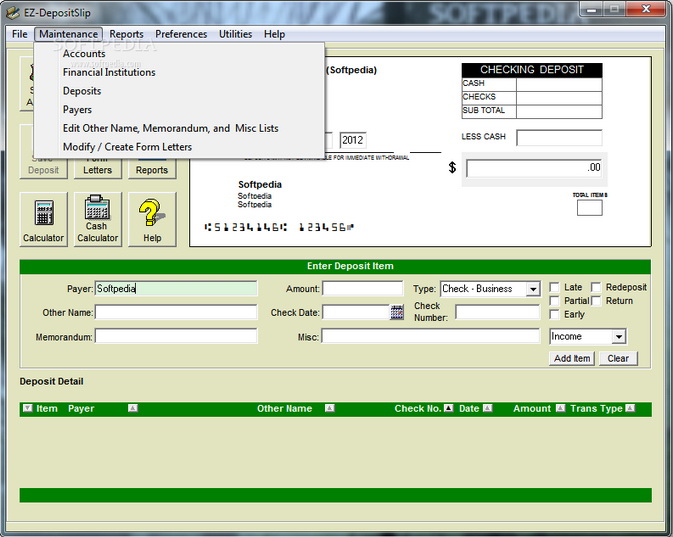The height and width of the screenshot is (537, 673).
Task: Open the Check Date calendar picker
Action: point(397,313)
